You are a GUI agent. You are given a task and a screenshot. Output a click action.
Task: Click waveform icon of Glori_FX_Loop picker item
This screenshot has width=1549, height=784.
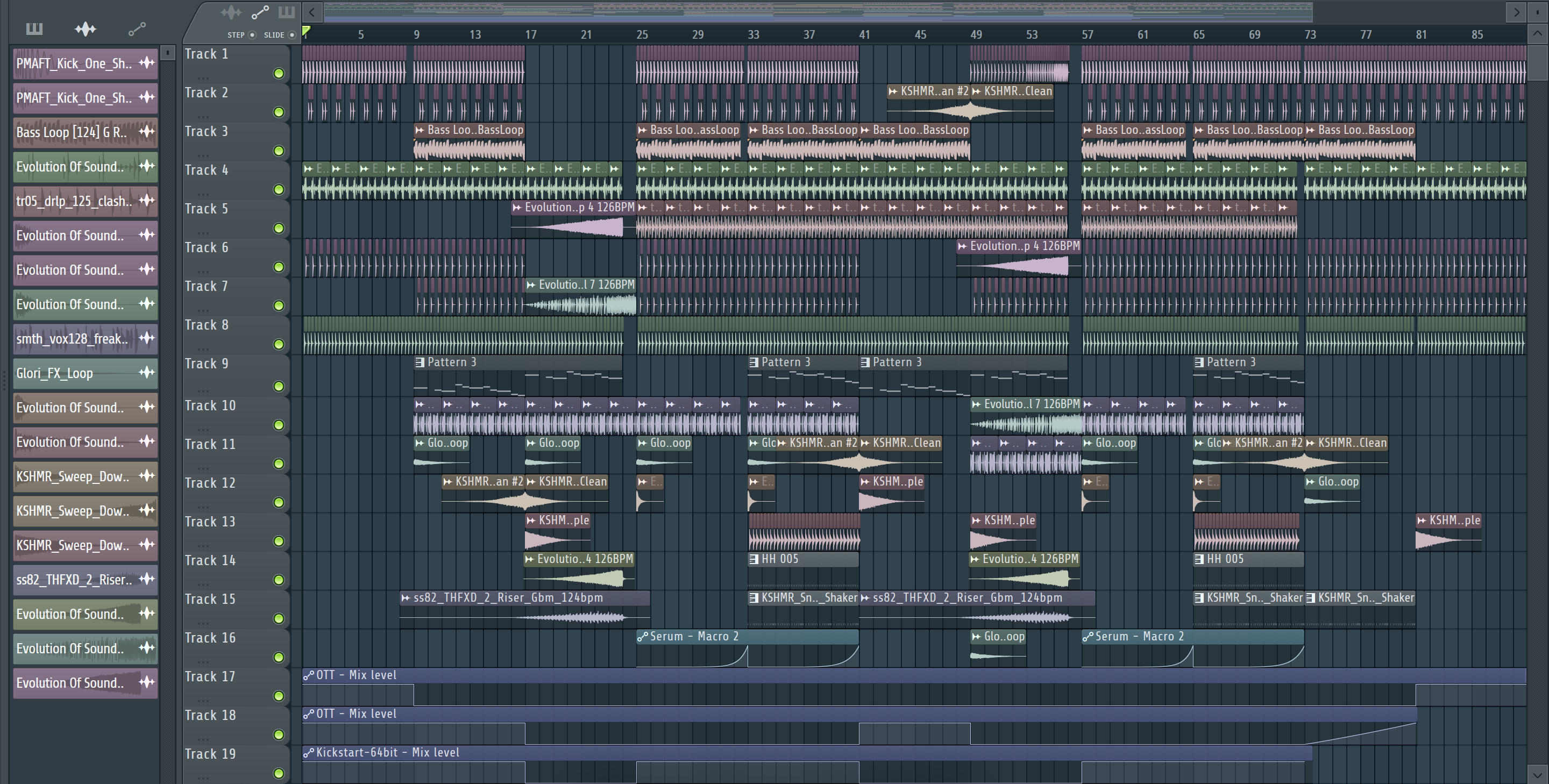coord(147,372)
